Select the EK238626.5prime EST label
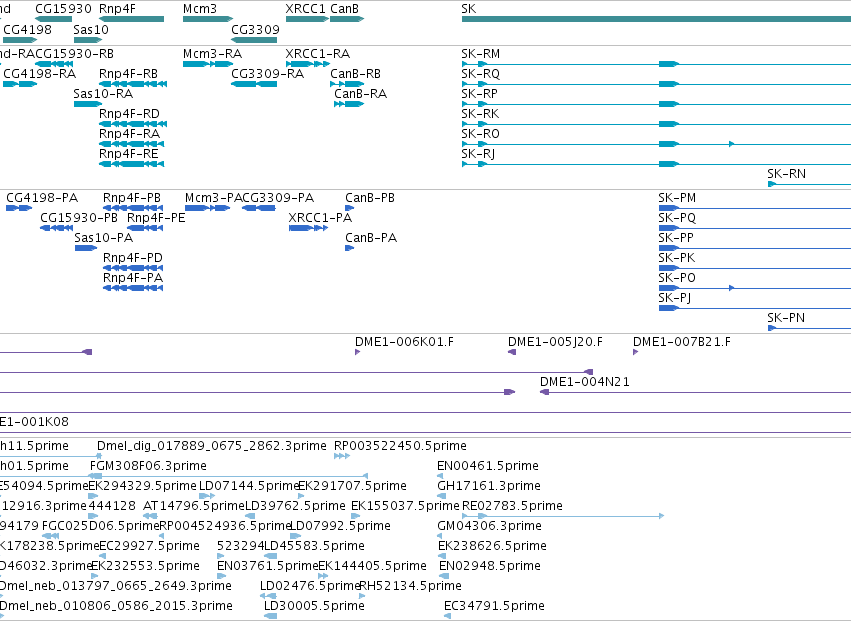Screen dimensions: 851x621 coord(492,547)
